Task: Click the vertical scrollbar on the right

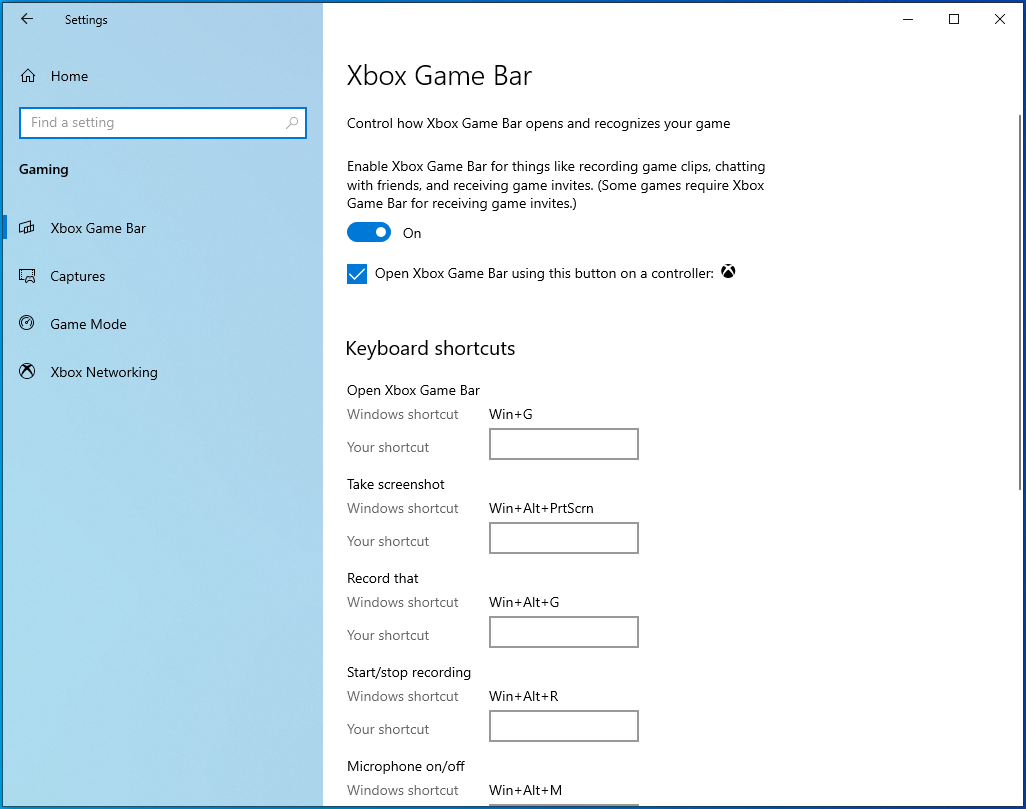Action: click(1017, 300)
